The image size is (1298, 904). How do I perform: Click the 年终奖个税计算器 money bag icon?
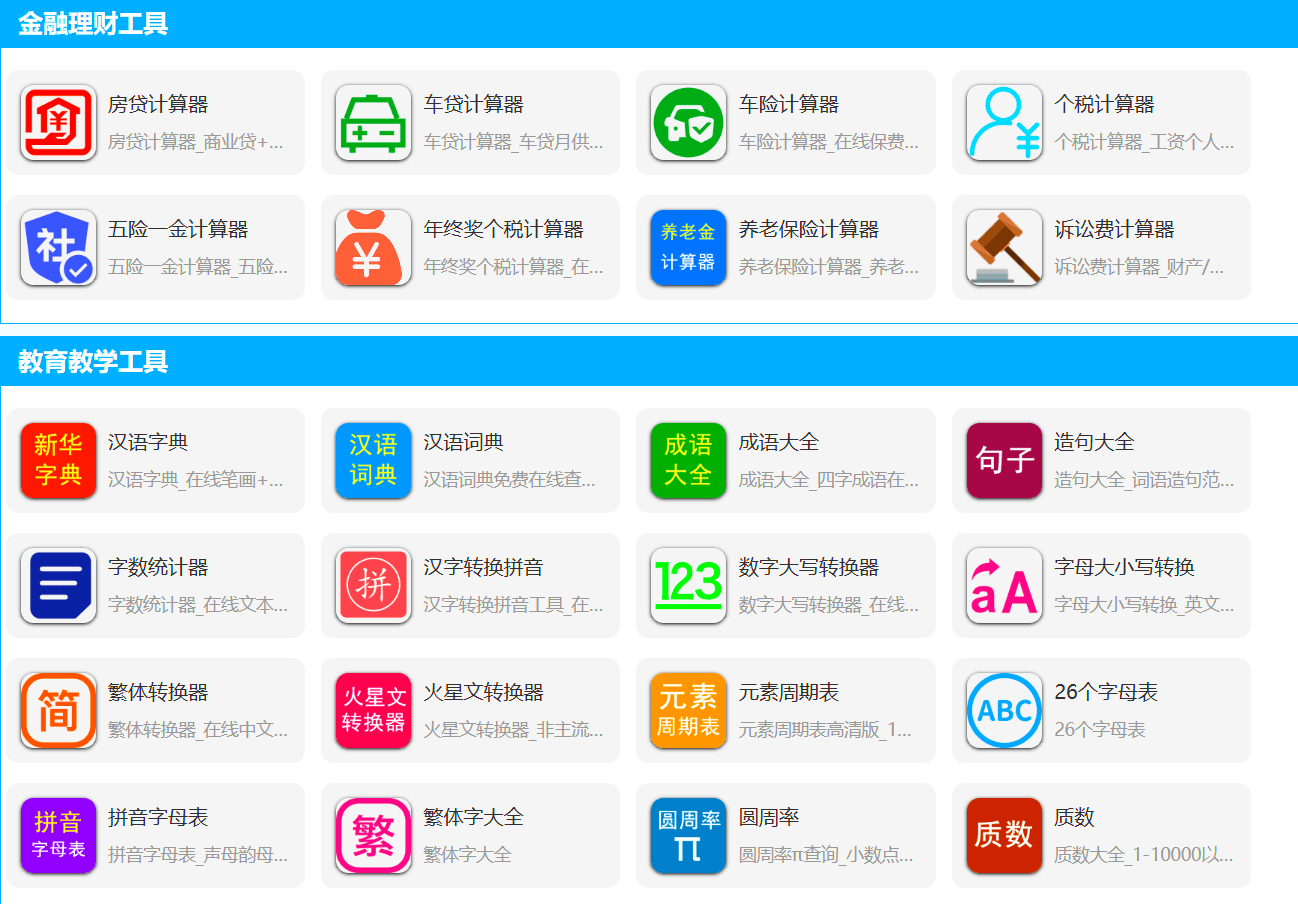click(x=372, y=248)
